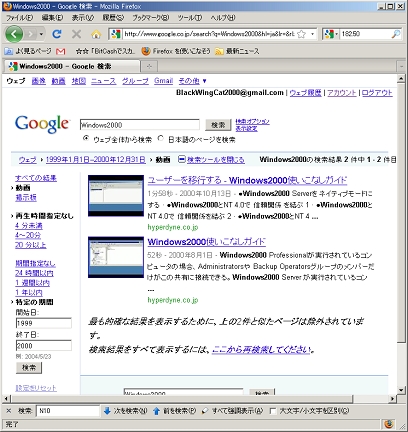
Task: Open the 編集 menu
Action: (52, 17)
